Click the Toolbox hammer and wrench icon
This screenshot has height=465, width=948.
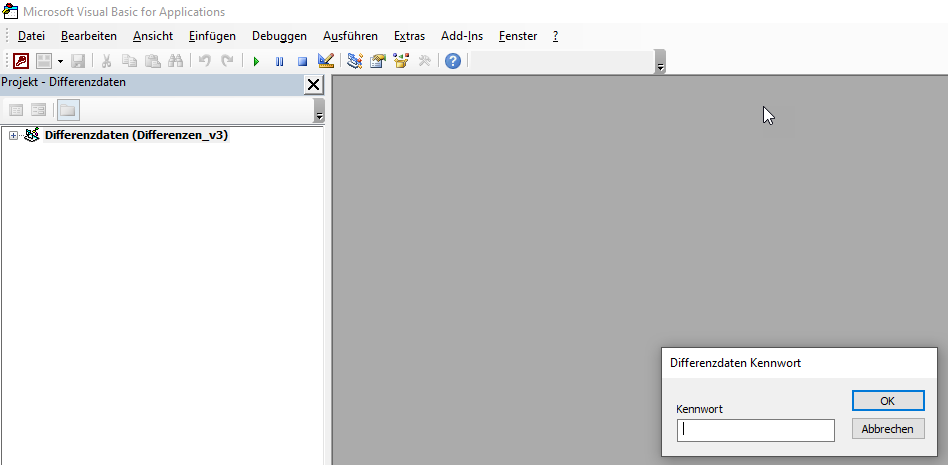point(424,61)
